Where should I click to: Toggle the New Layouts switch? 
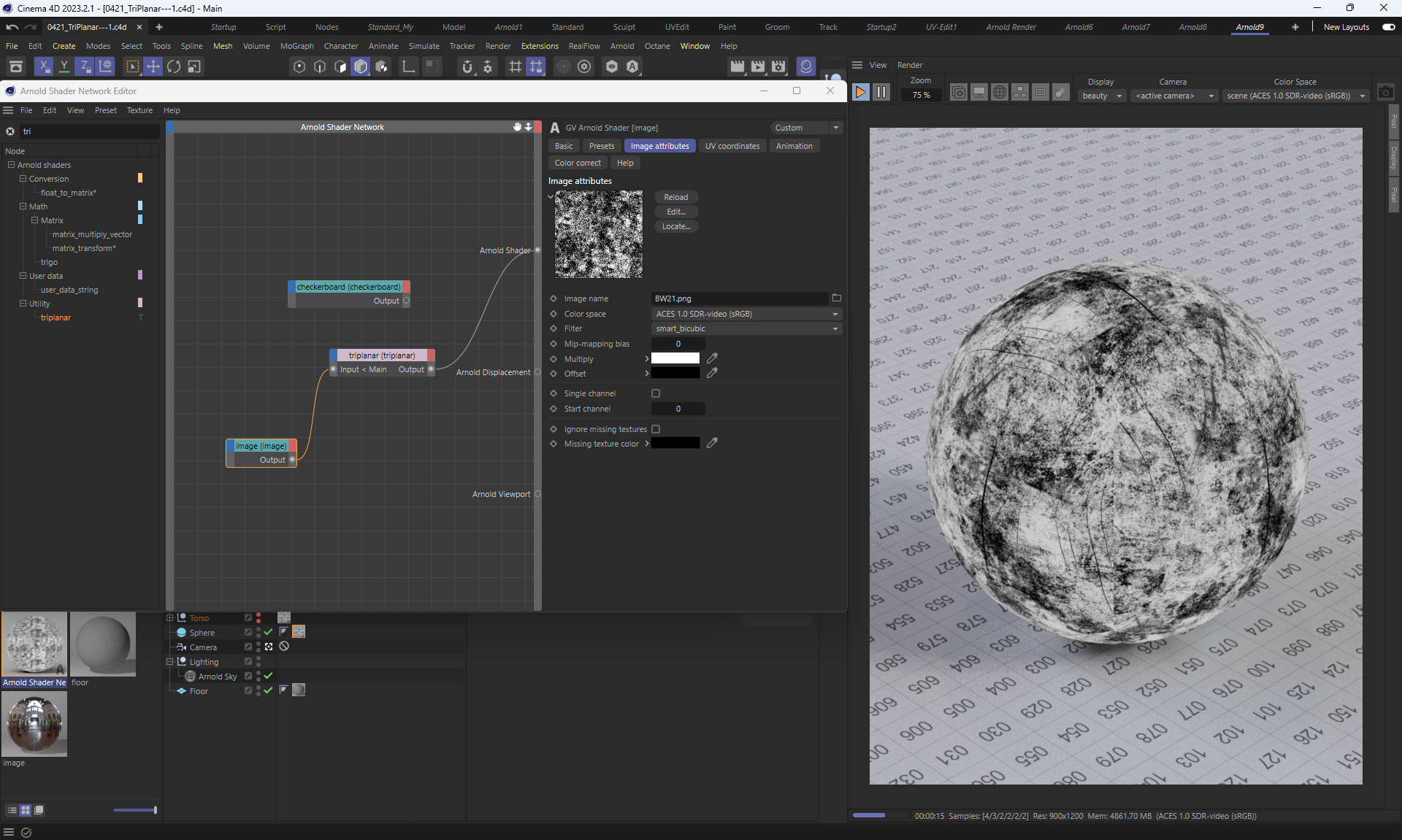click(x=1388, y=27)
